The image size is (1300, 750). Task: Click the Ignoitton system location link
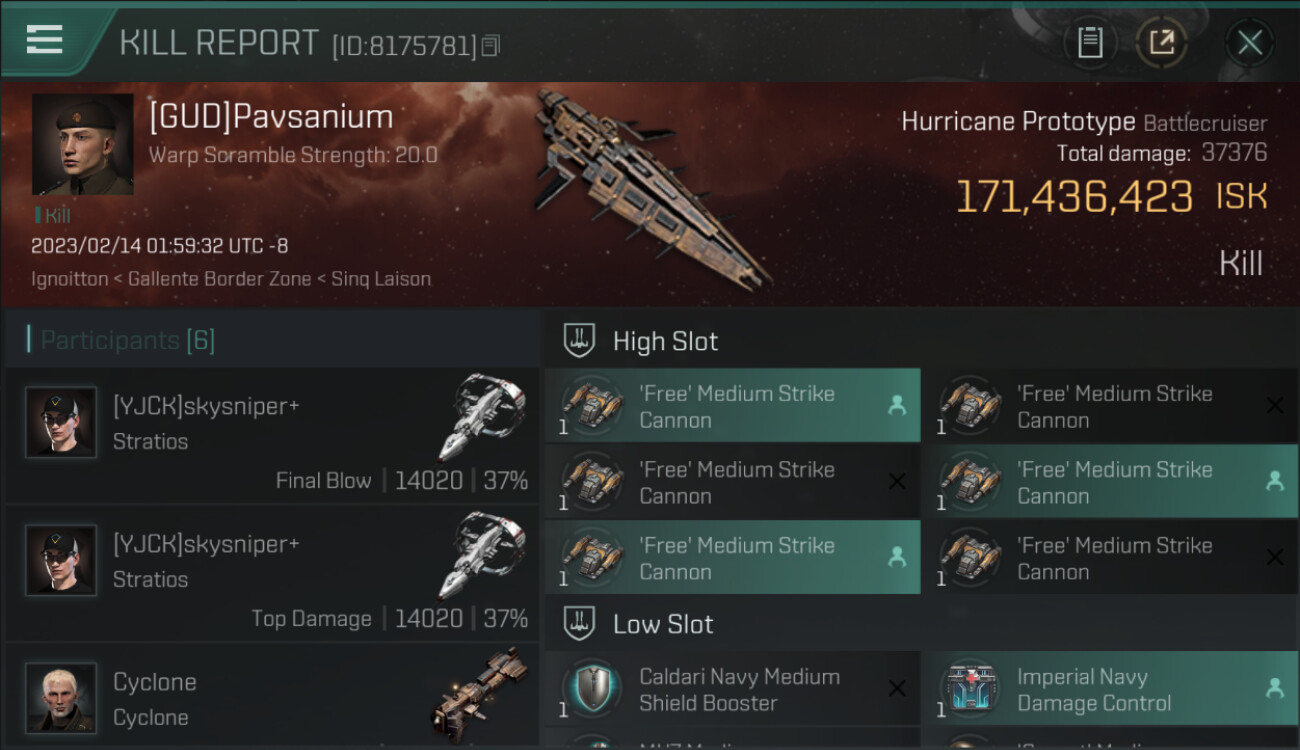[69, 279]
